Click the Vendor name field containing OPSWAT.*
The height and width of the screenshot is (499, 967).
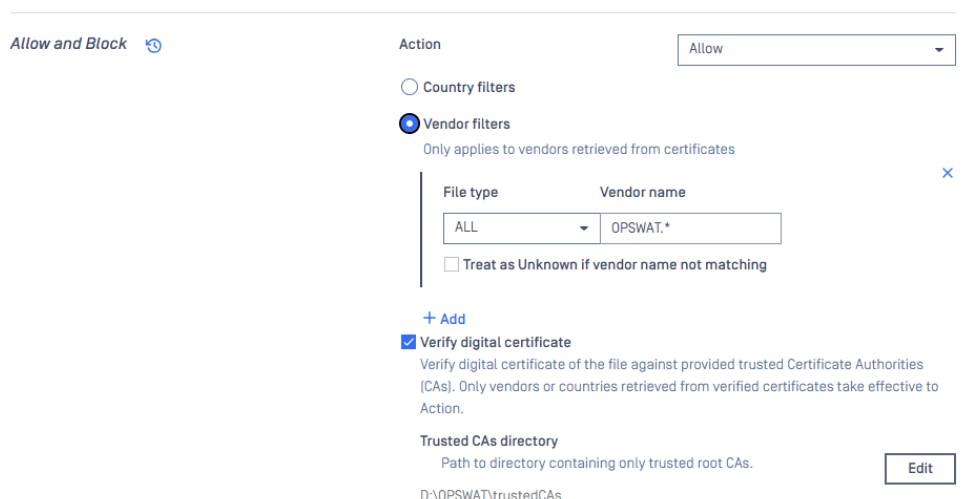(691, 228)
